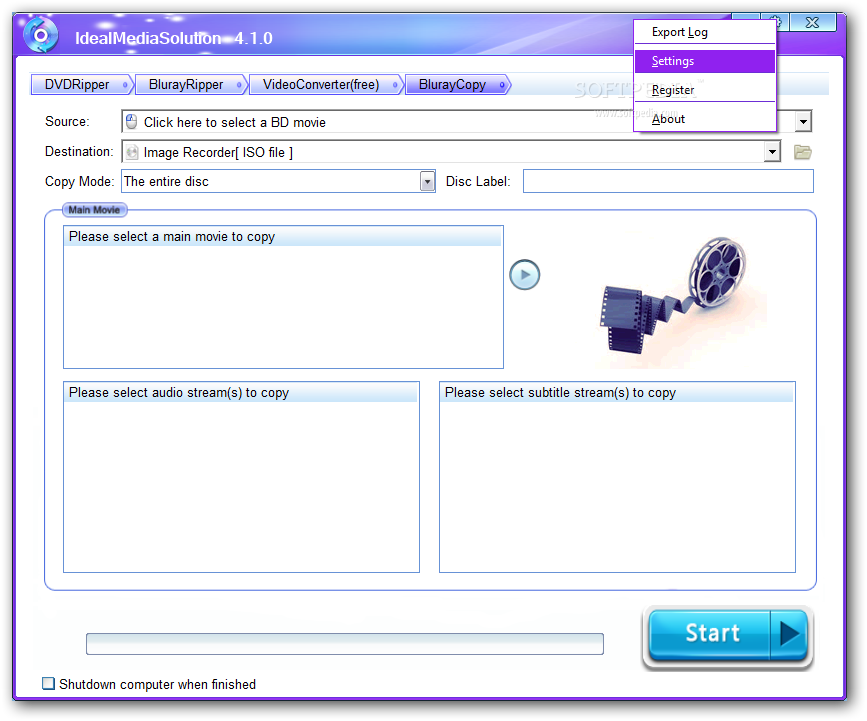Click the film reel preview image

(x=683, y=299)
